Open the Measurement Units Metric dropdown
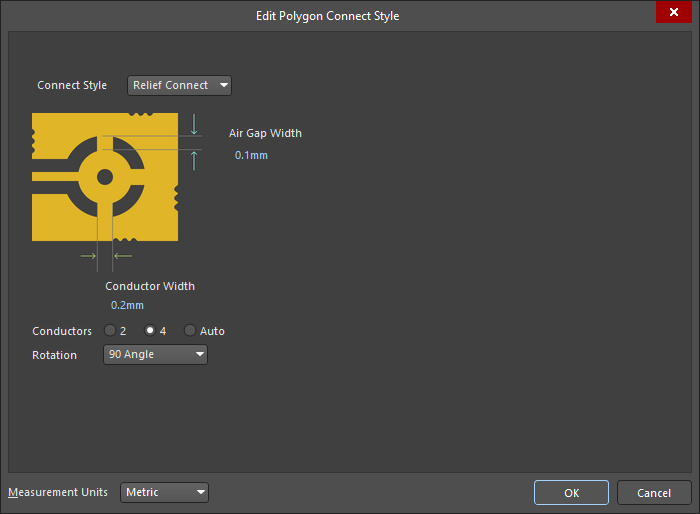700x514 pixels. tap(164, 493)
